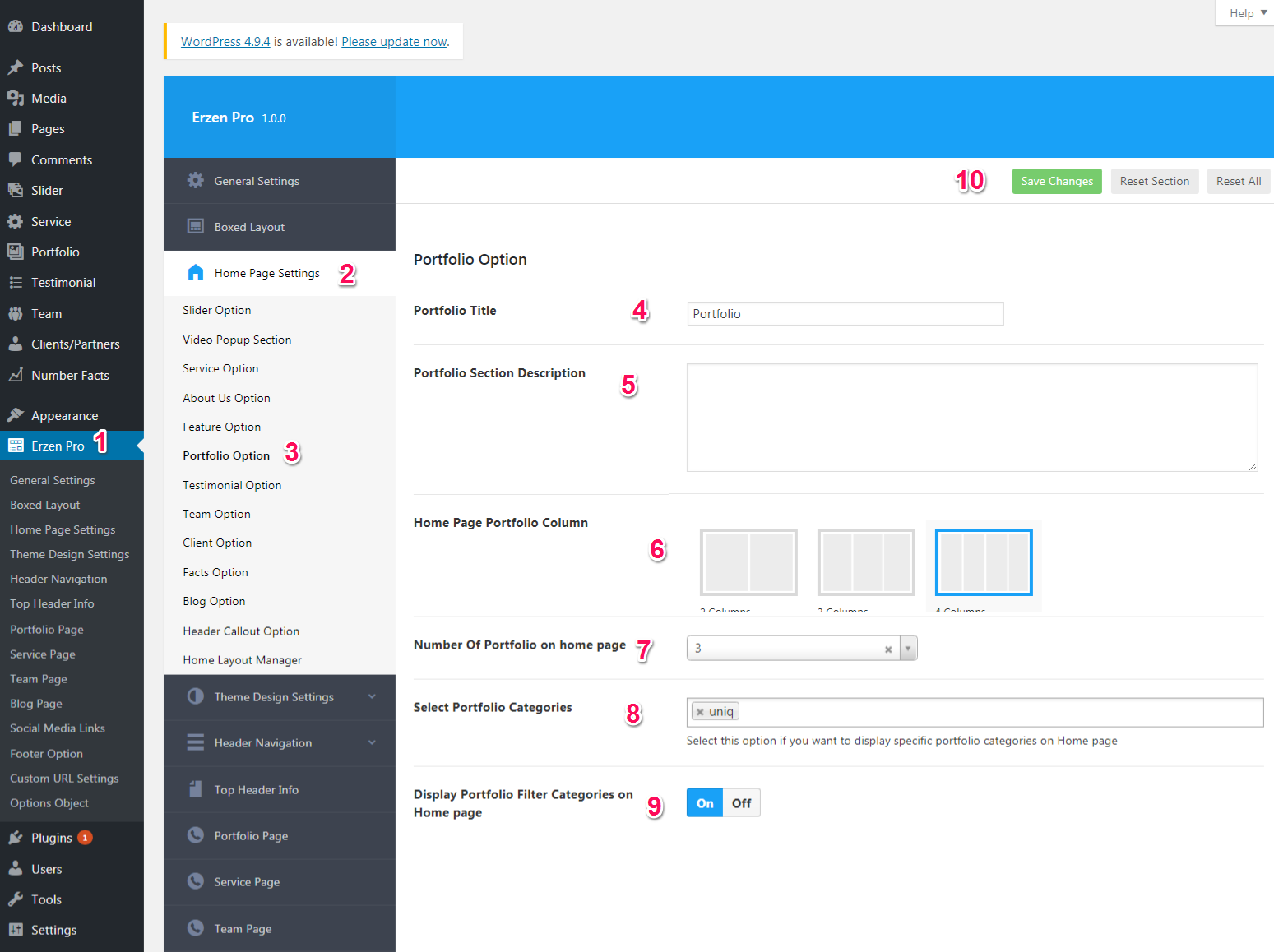
Task: Open the Number Of Portfolio dropdown arrow
Action: coord(908,649)
